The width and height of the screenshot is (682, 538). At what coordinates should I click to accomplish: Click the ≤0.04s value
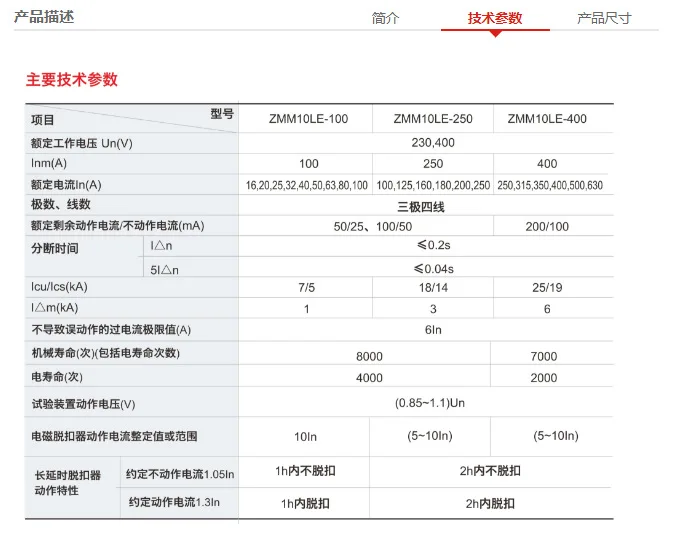point(434,269)
